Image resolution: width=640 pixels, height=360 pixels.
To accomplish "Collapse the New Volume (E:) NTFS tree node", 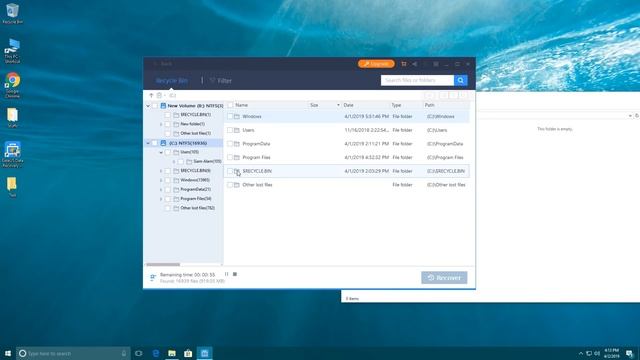I will (x=148, y=106).
